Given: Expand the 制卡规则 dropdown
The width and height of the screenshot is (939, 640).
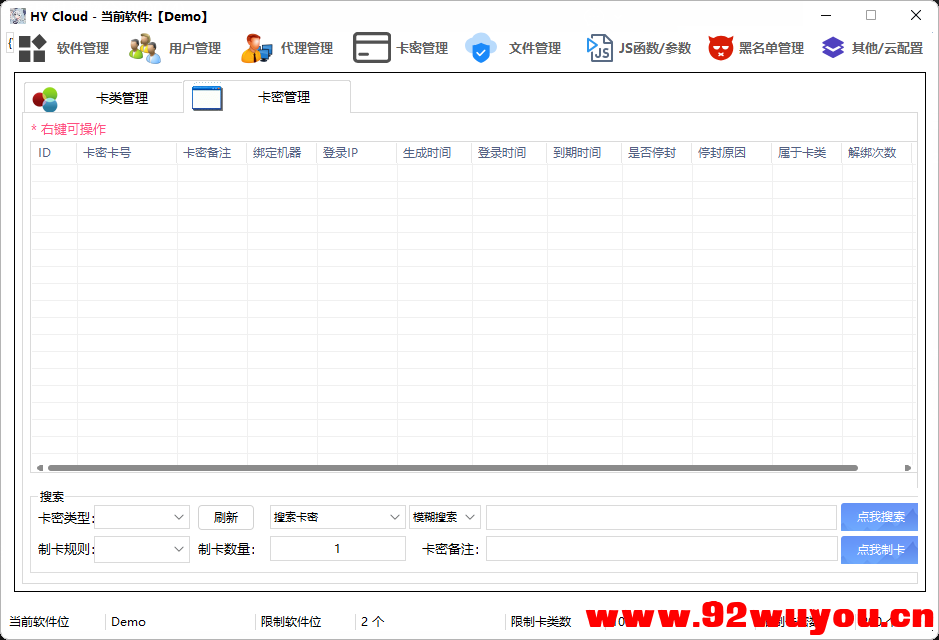Looking at the screenshot, I should pos(141,549).
